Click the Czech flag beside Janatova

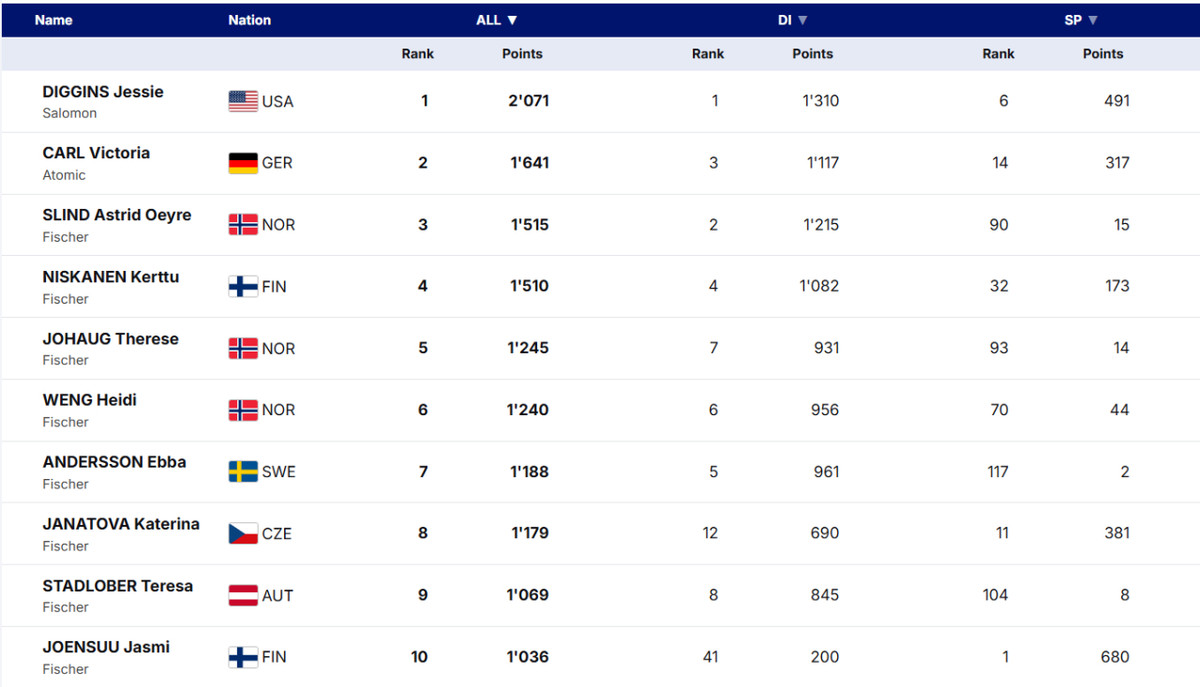pyautogui.click(x=243, y=534)
